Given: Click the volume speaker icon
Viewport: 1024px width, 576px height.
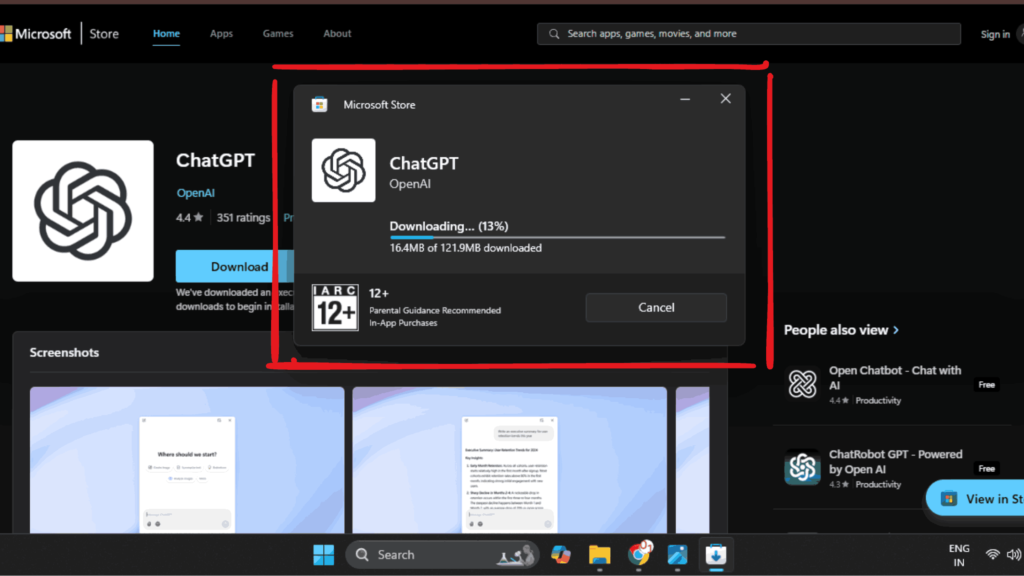Looking at the screenshot, I should coord(1014,554).
